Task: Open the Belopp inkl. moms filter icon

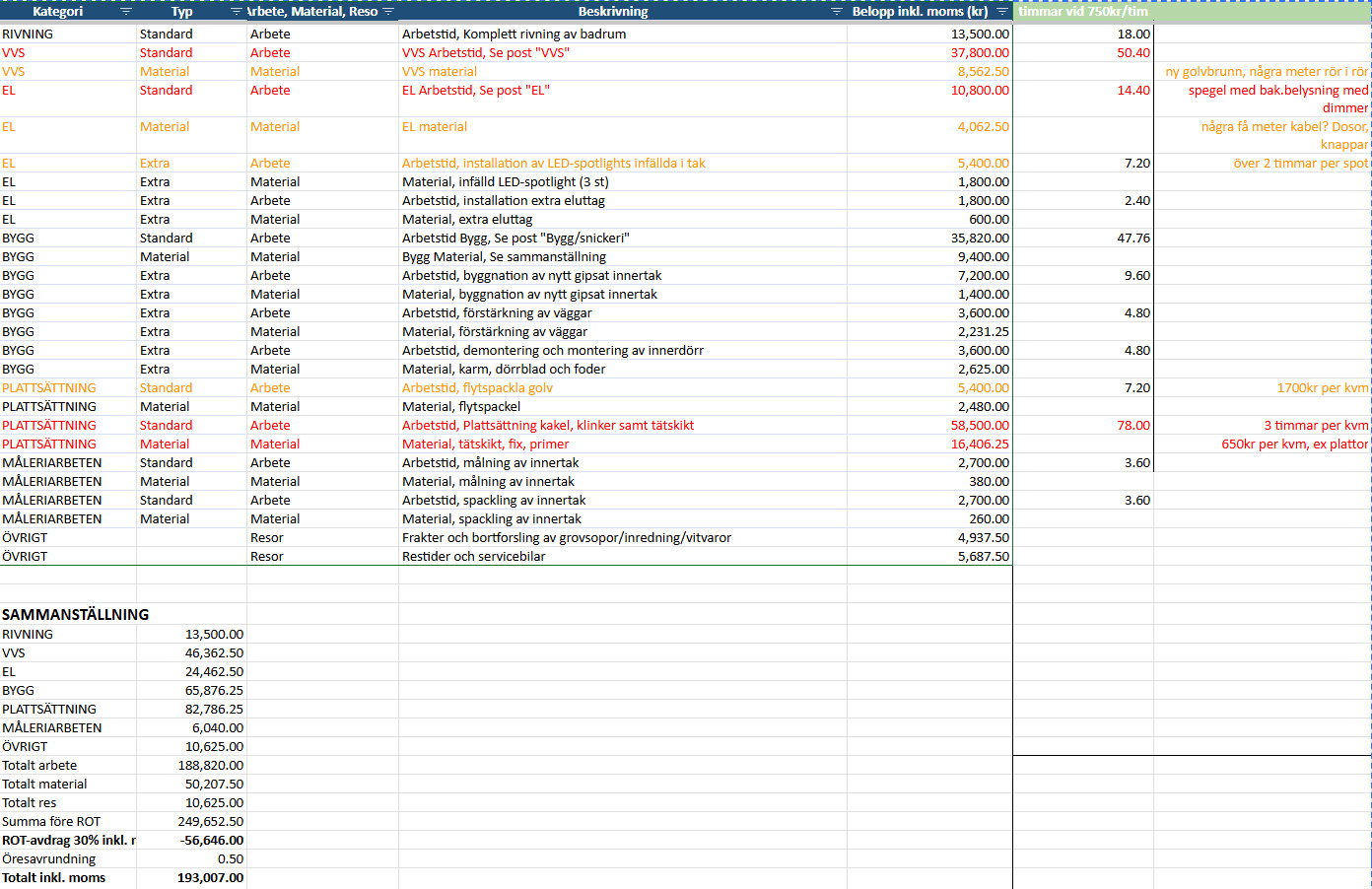Action: 1002,12
